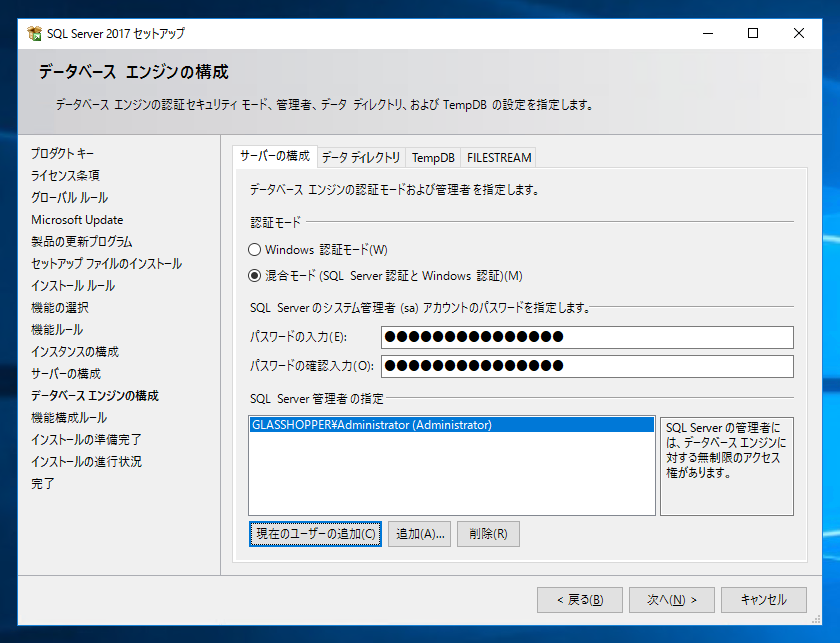
Task: Click グローバル ルール in the step list
Action: 70,198
